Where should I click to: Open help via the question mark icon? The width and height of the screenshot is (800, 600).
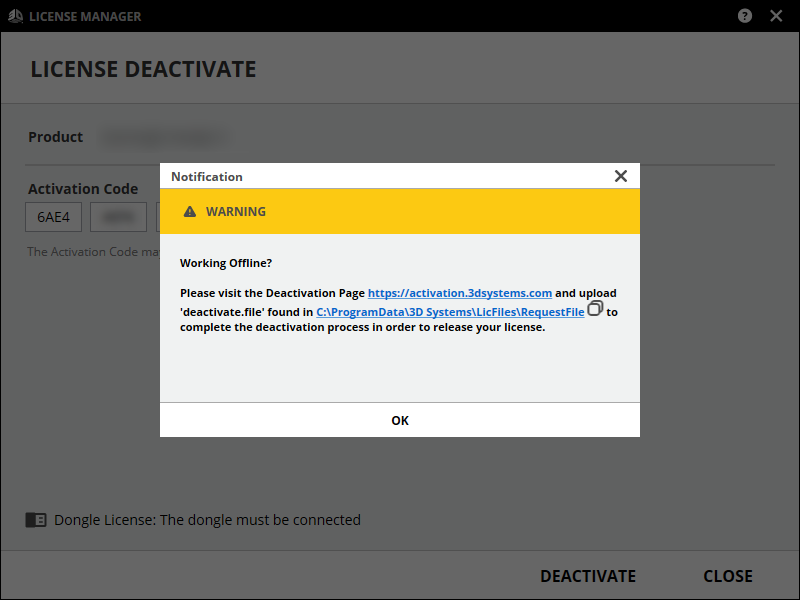[745, 16]
